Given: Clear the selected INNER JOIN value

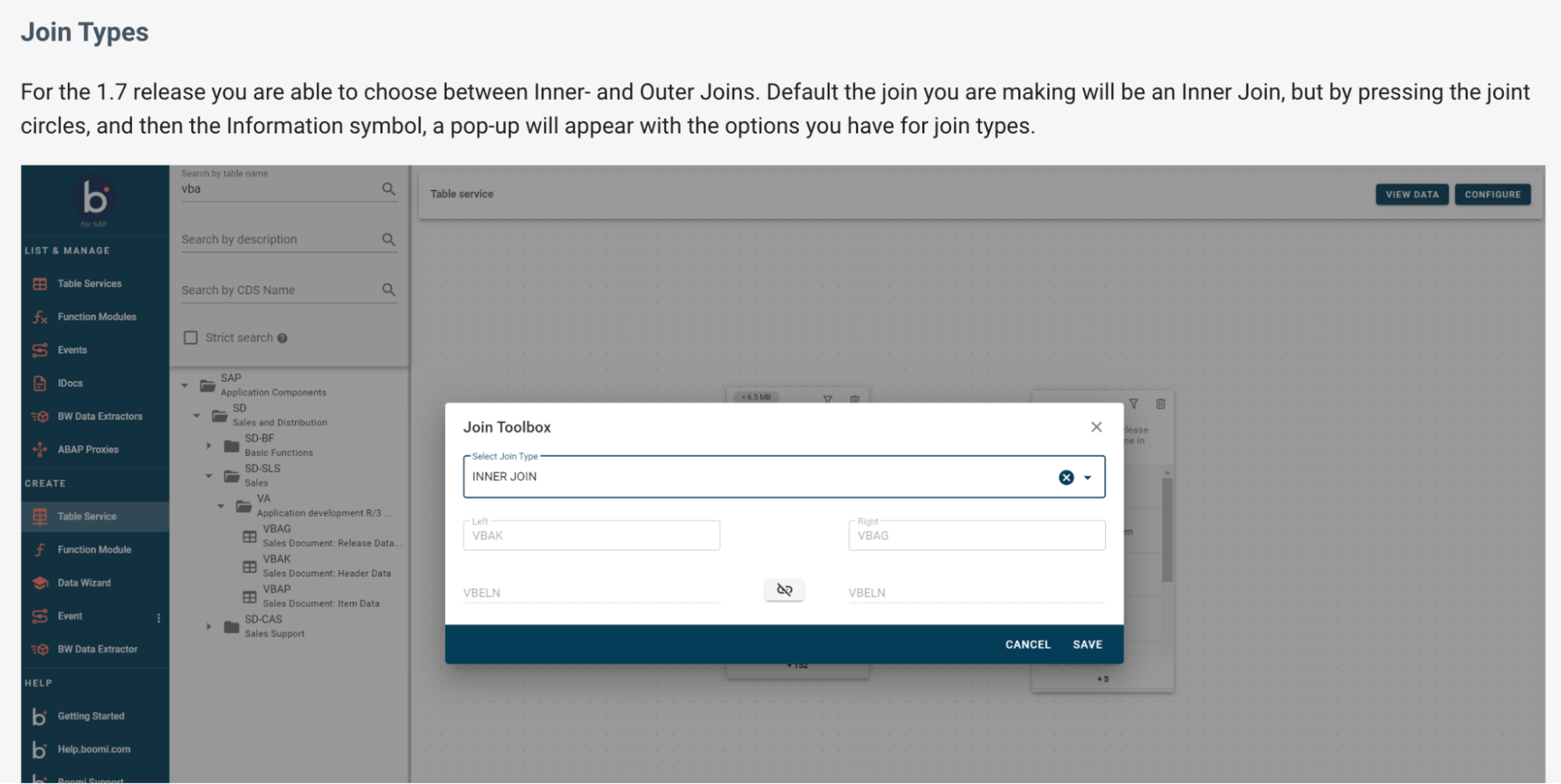Looking at the screenshot, I should click(1066, 477).
